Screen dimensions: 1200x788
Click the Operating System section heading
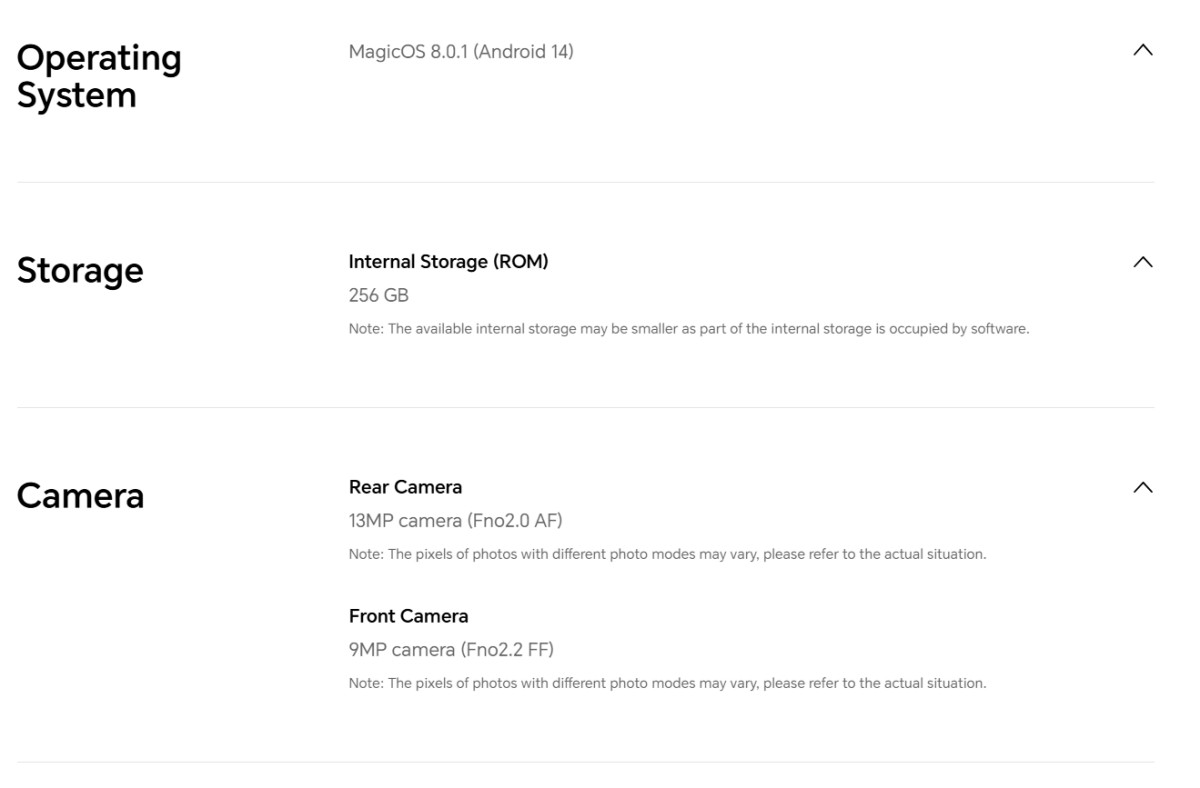(x=99, y=77)
